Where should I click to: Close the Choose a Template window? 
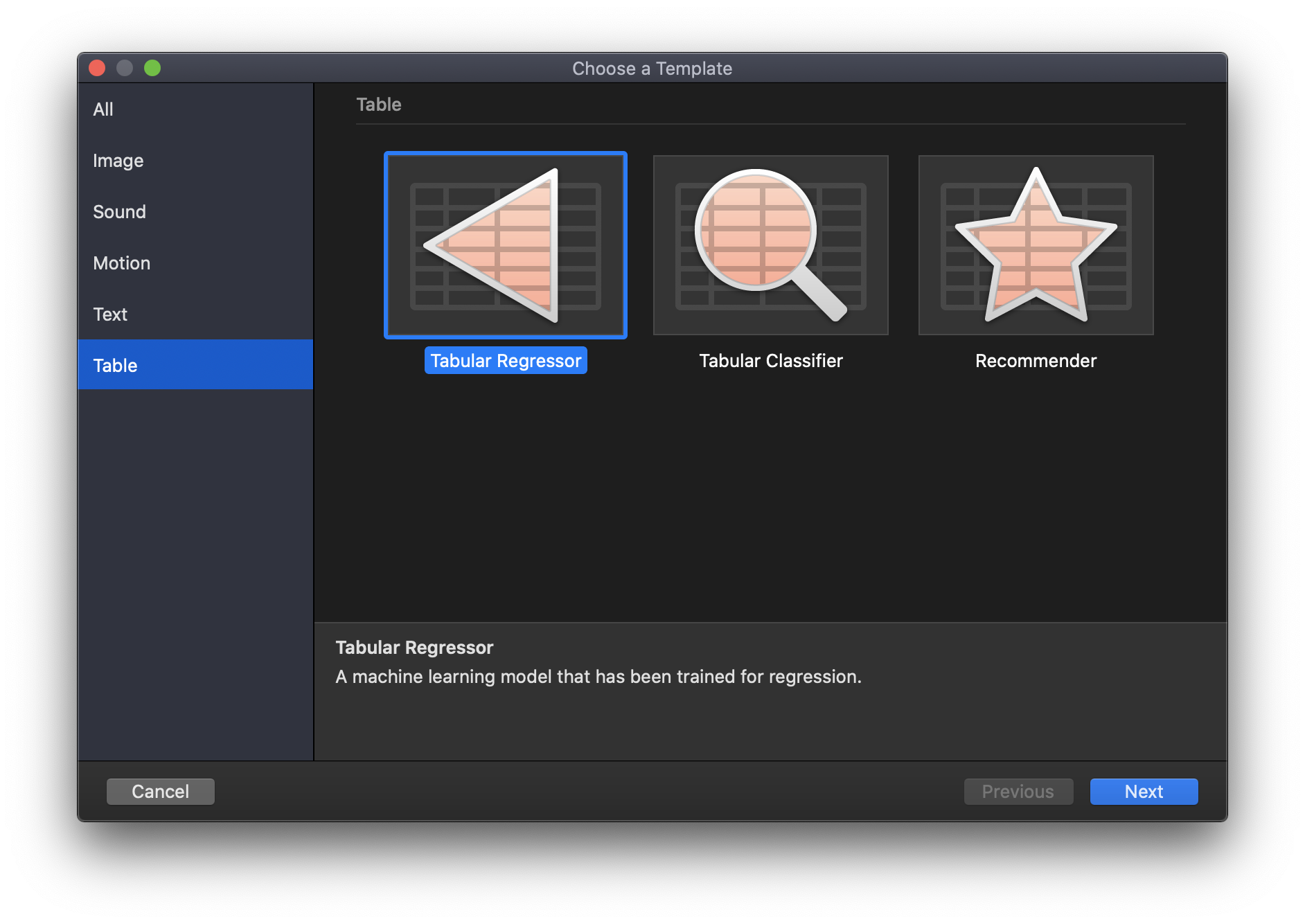pyautogui.click(x=97, y=68)
